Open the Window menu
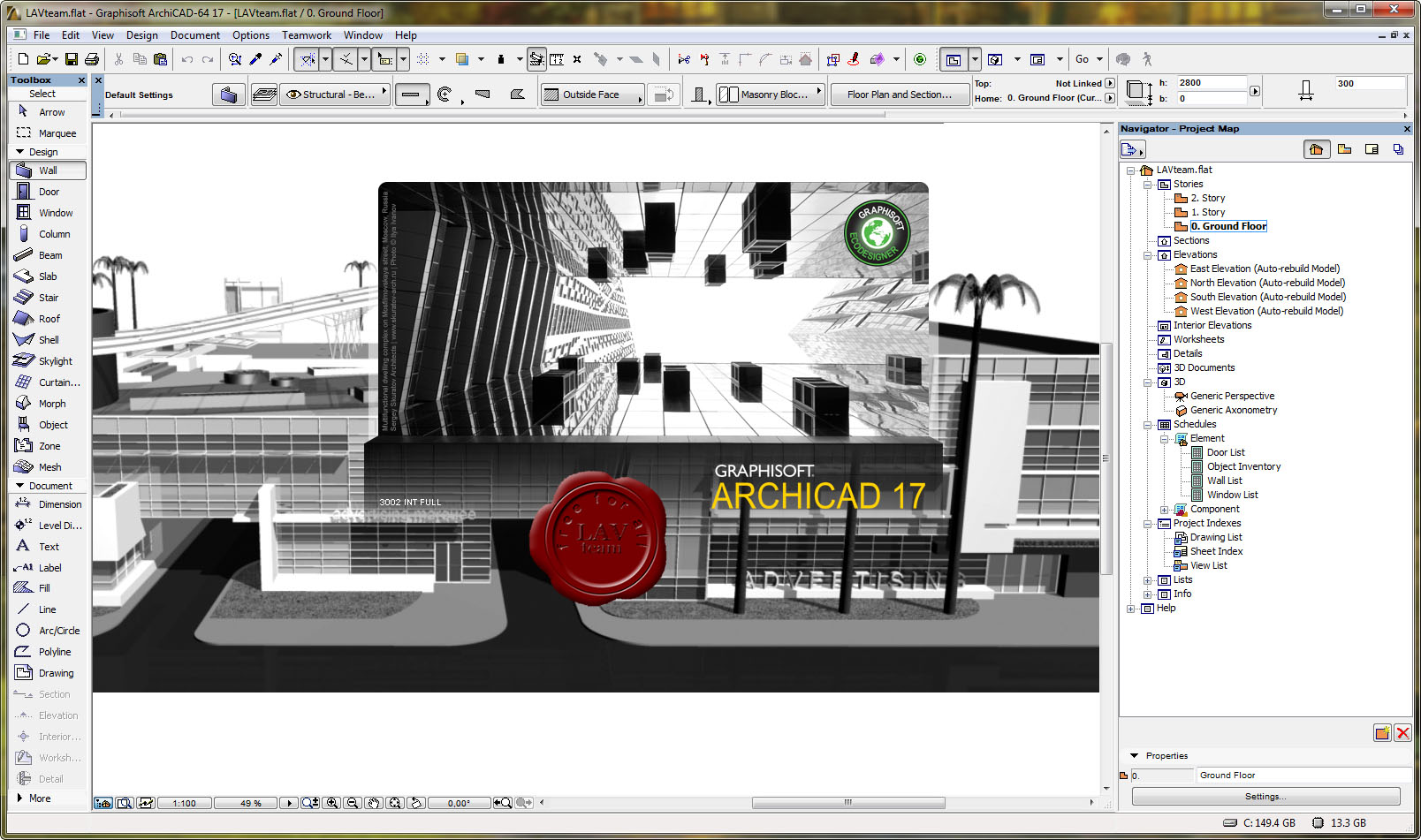1421x840 pixels. tap(363, 35)
